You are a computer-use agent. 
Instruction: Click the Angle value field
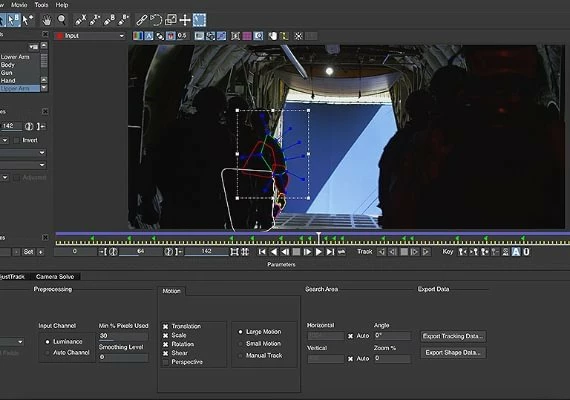(x=393, y=336)
